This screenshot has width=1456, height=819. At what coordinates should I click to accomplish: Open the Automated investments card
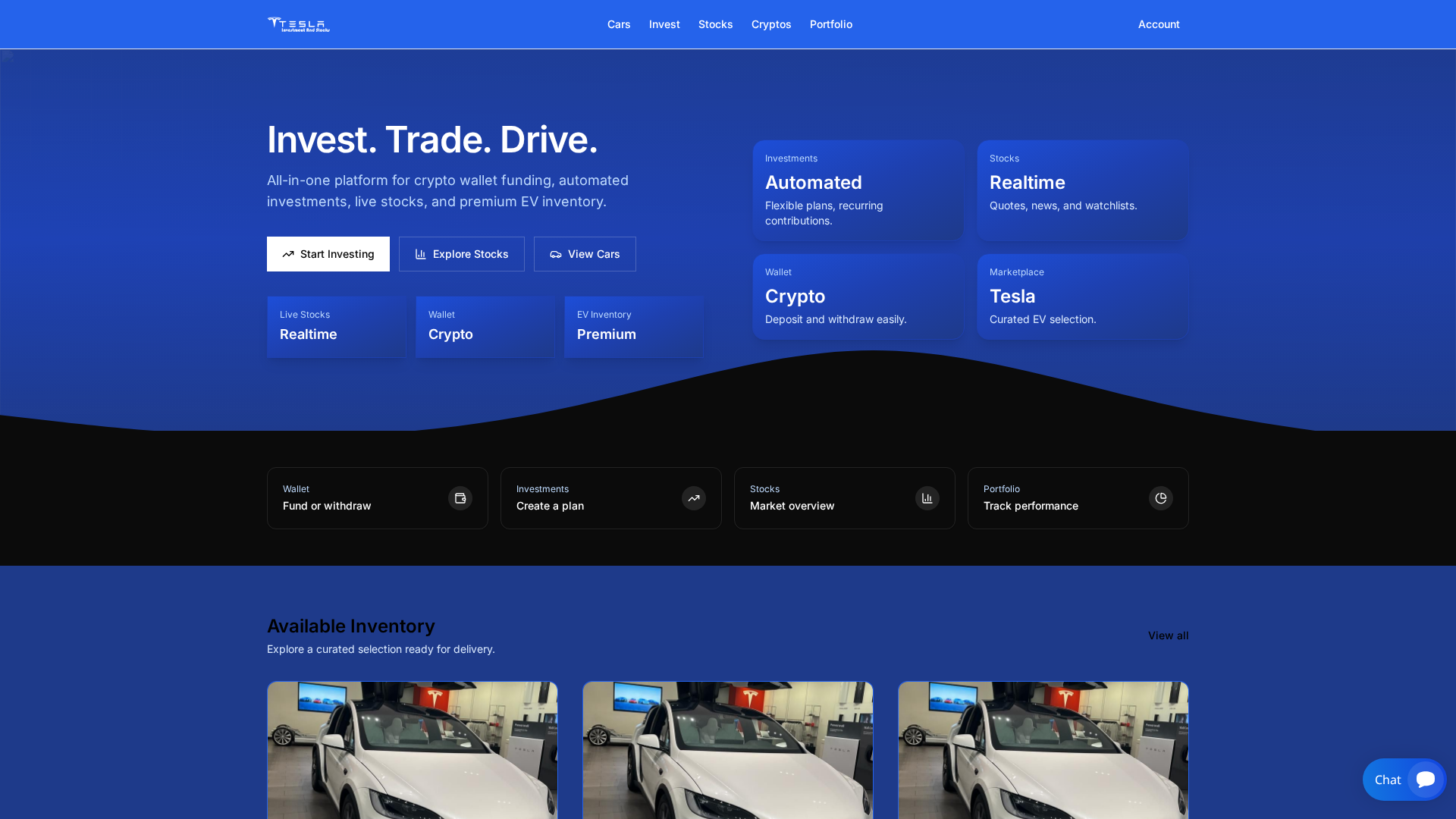tap(858, 190)
